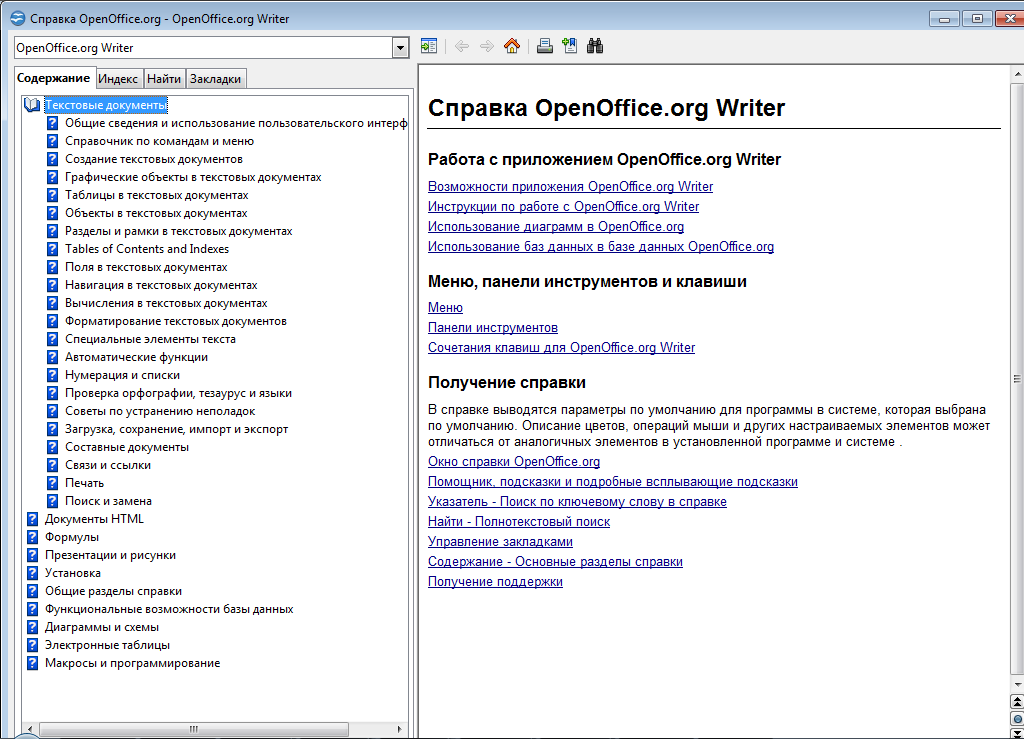Viewport: 1024px width, 739px height.
Task: Click the tree pane horizontal scrollbar thumb
Action: (x=193, y=729)
